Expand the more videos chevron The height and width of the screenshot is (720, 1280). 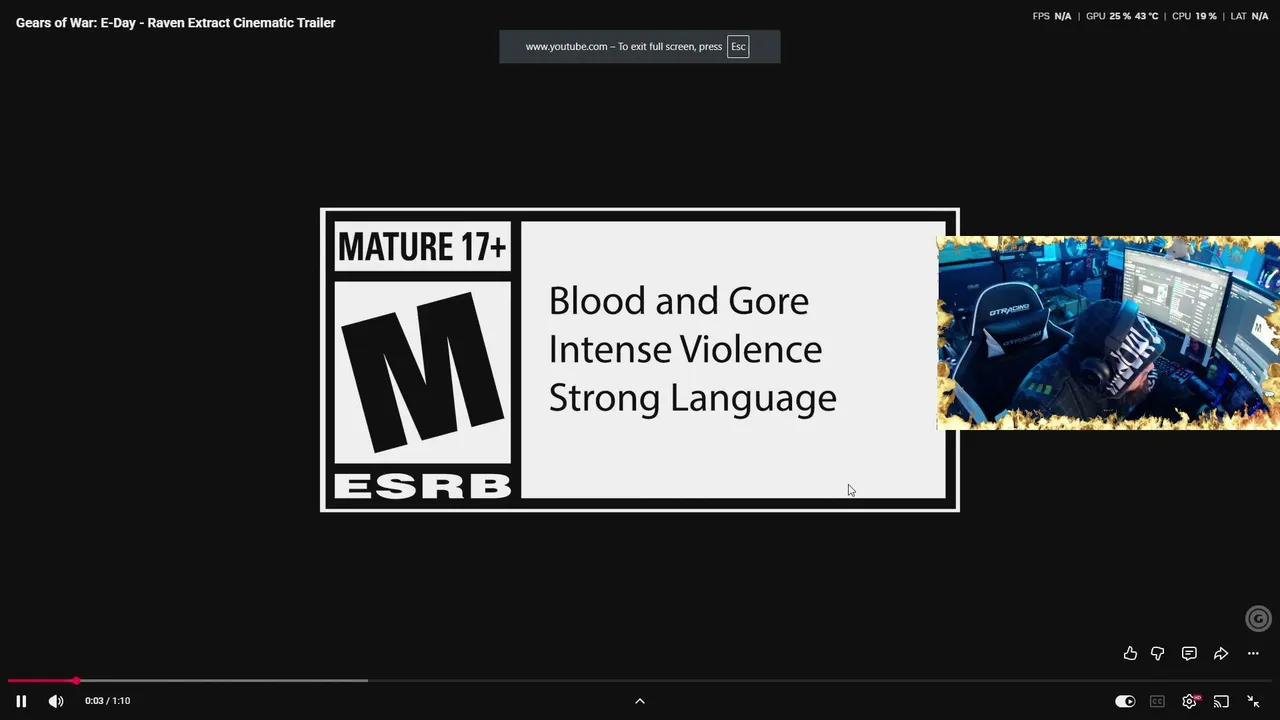coord(640,701)
